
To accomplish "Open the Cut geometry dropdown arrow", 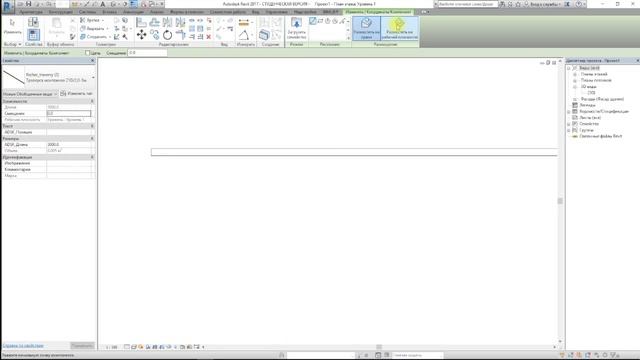I will tap(108, 29).
